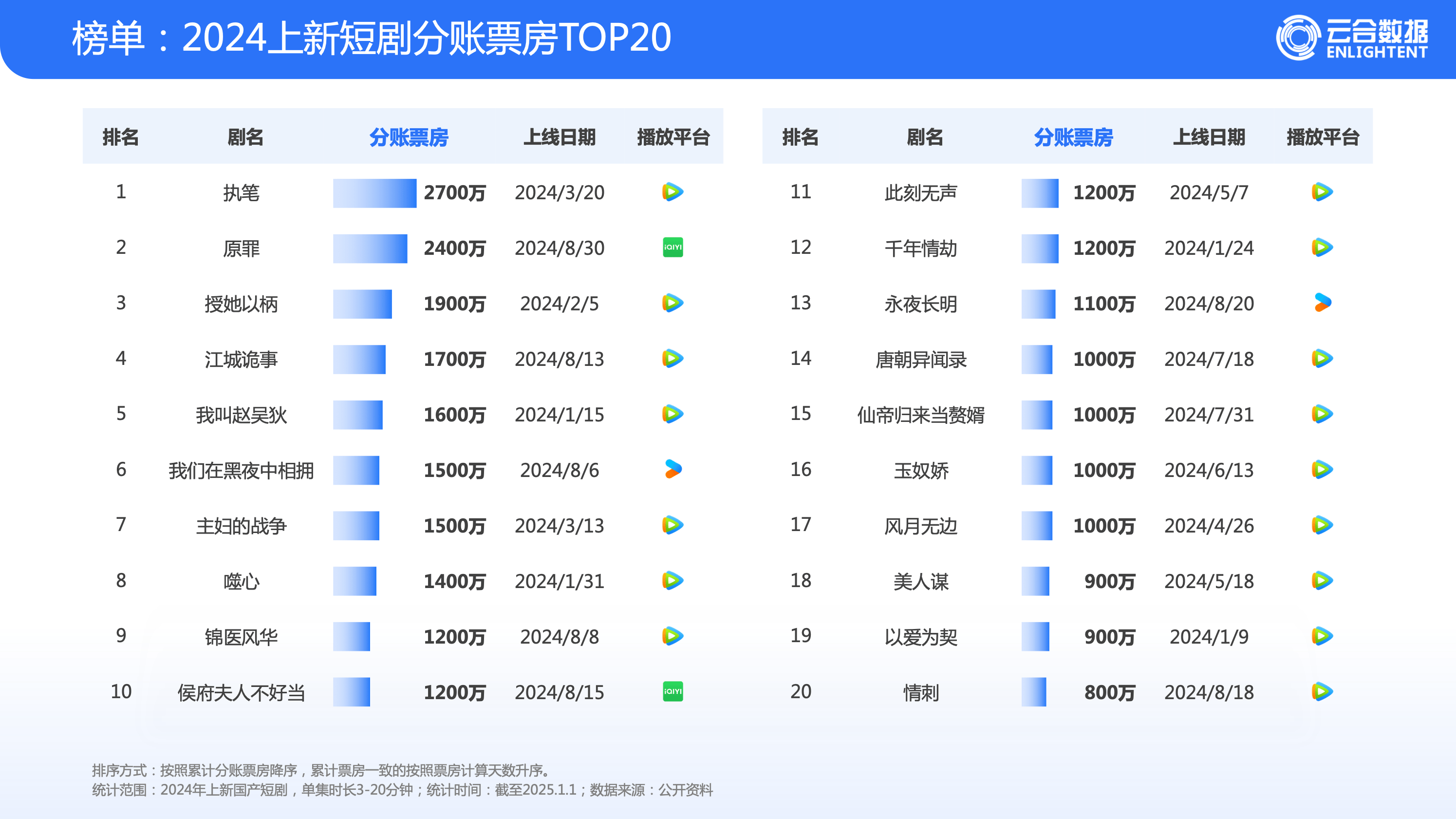Image resolution: width=1456 pixels, height=819 pixels.
Task: Click the Youku icon for 我们在黑夜中相拥
Action: pyautogui.click(x=672, y=470)
